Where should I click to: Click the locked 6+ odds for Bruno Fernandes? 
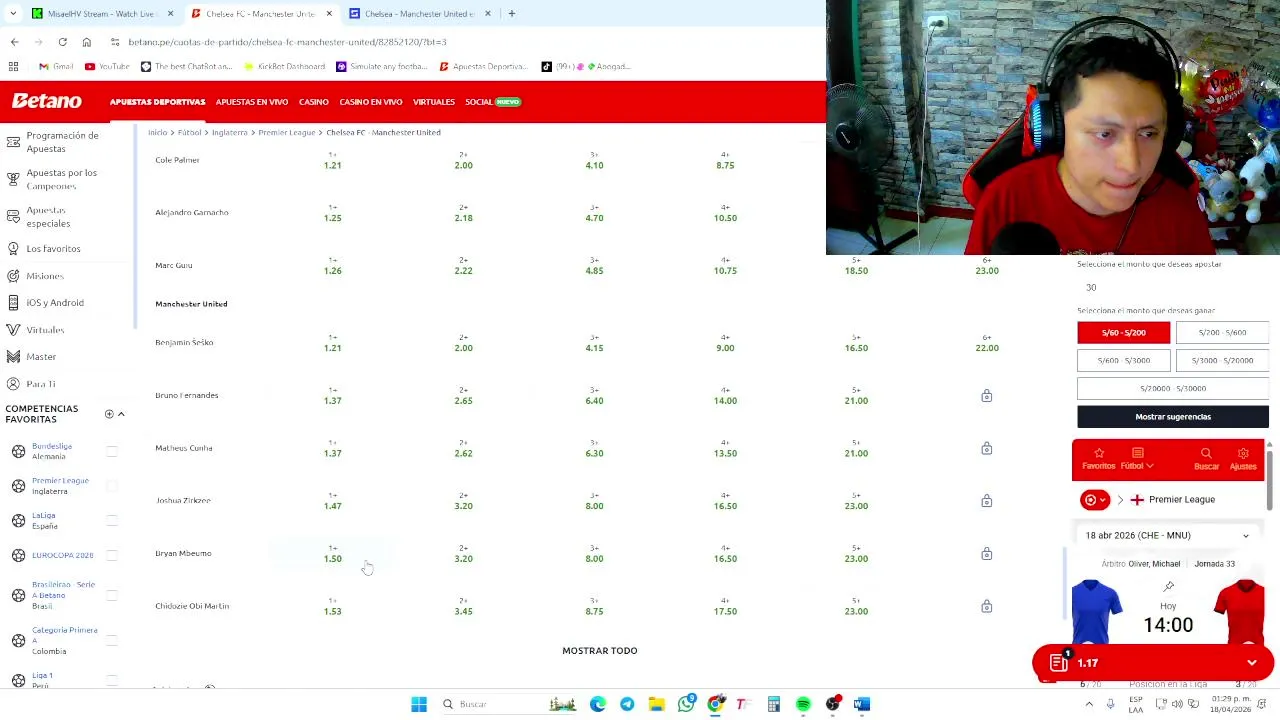[986, 396]
